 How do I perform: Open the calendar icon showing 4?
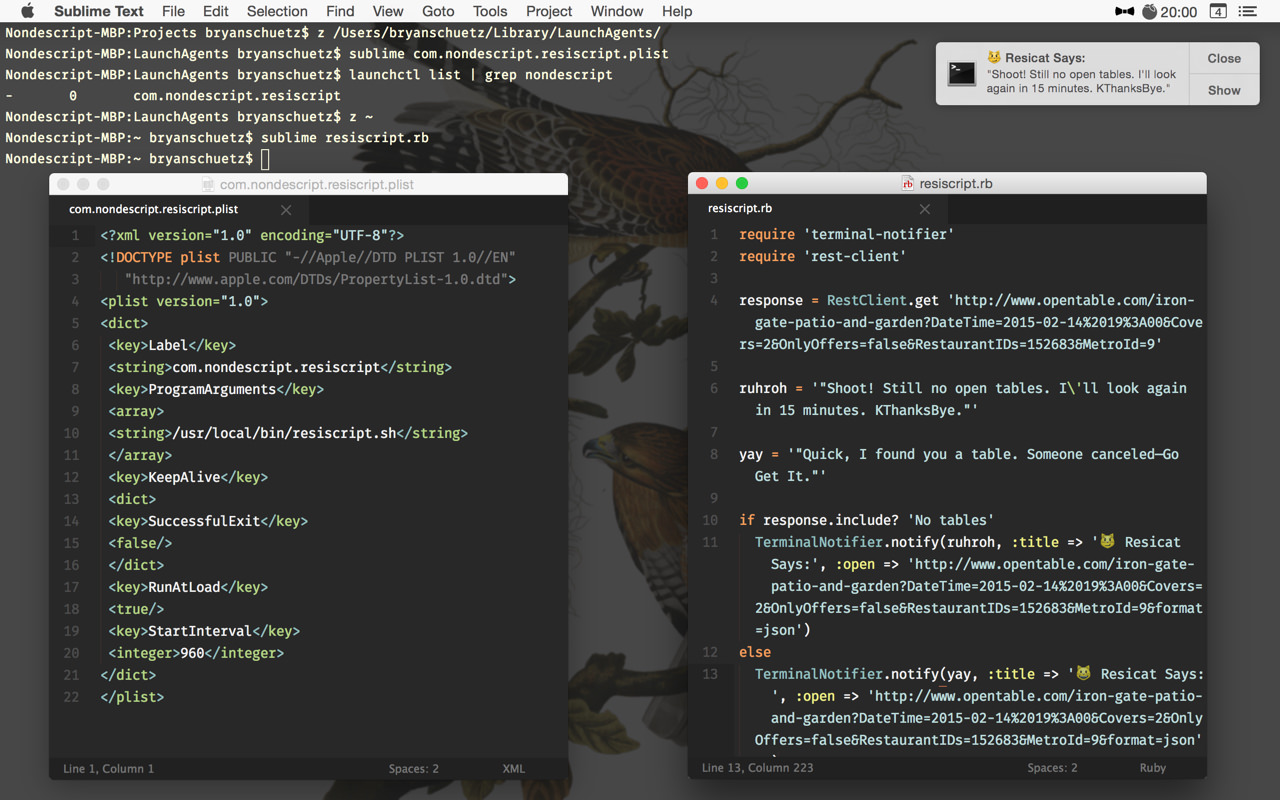point(1218,11)
